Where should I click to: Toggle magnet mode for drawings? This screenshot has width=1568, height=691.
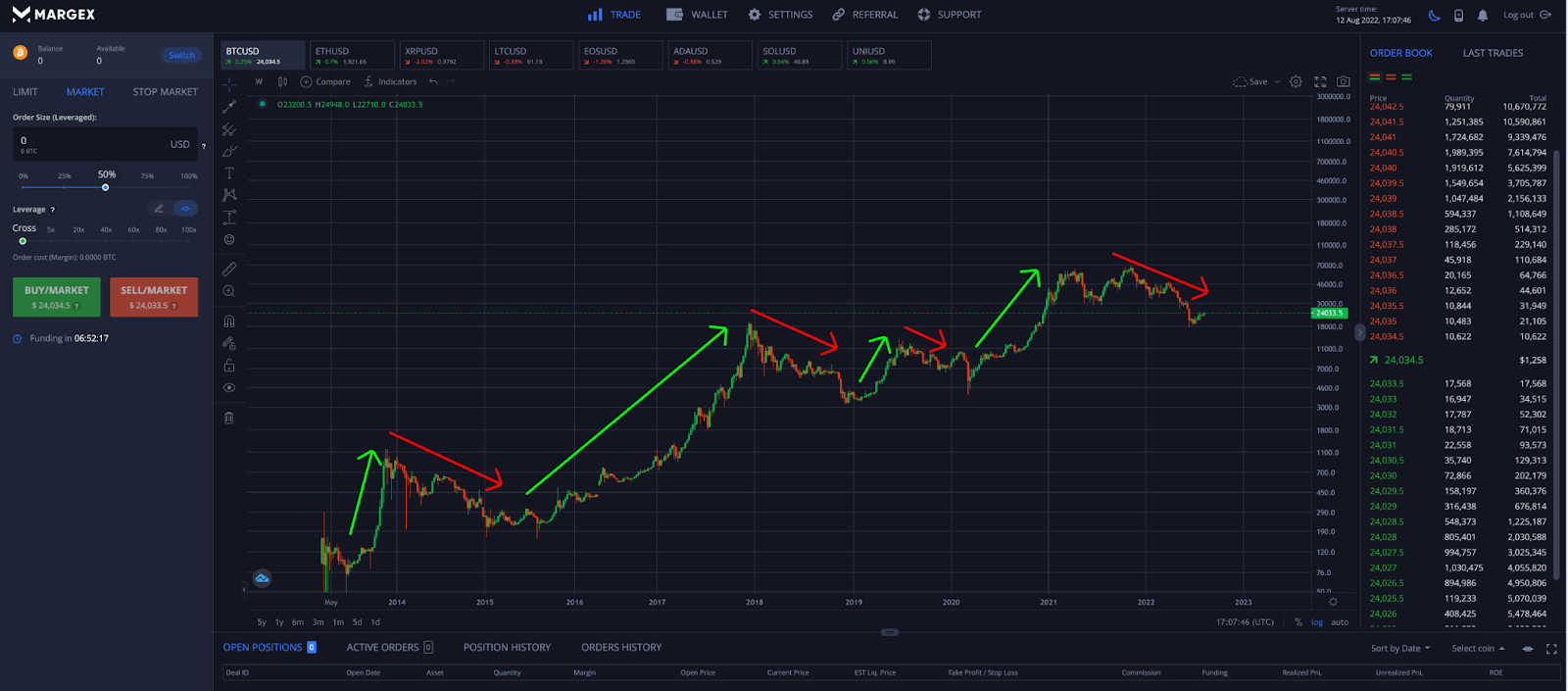(229, 321)
